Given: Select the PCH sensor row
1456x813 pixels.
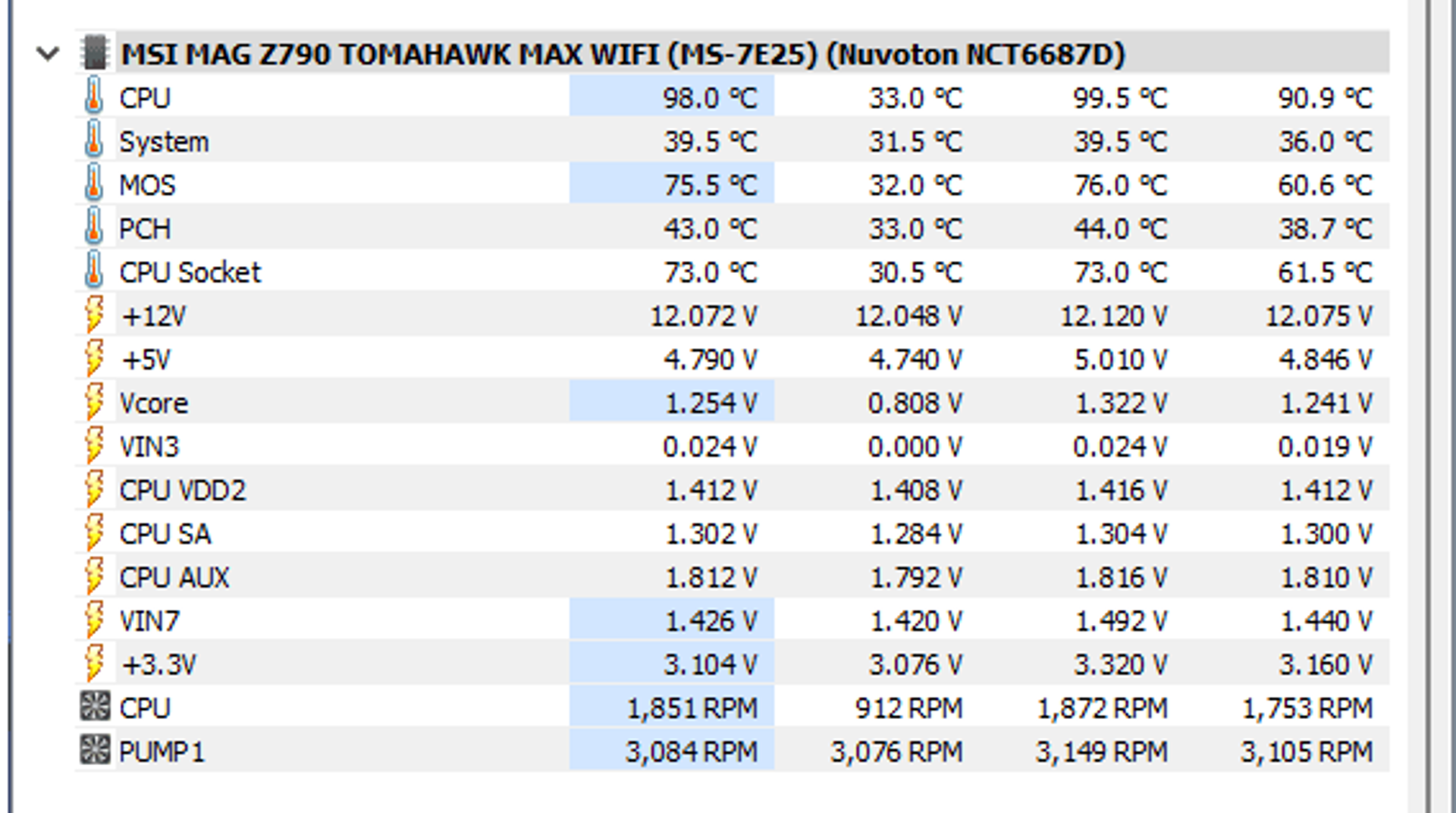Looking at the screenshot, I should 733,228.
